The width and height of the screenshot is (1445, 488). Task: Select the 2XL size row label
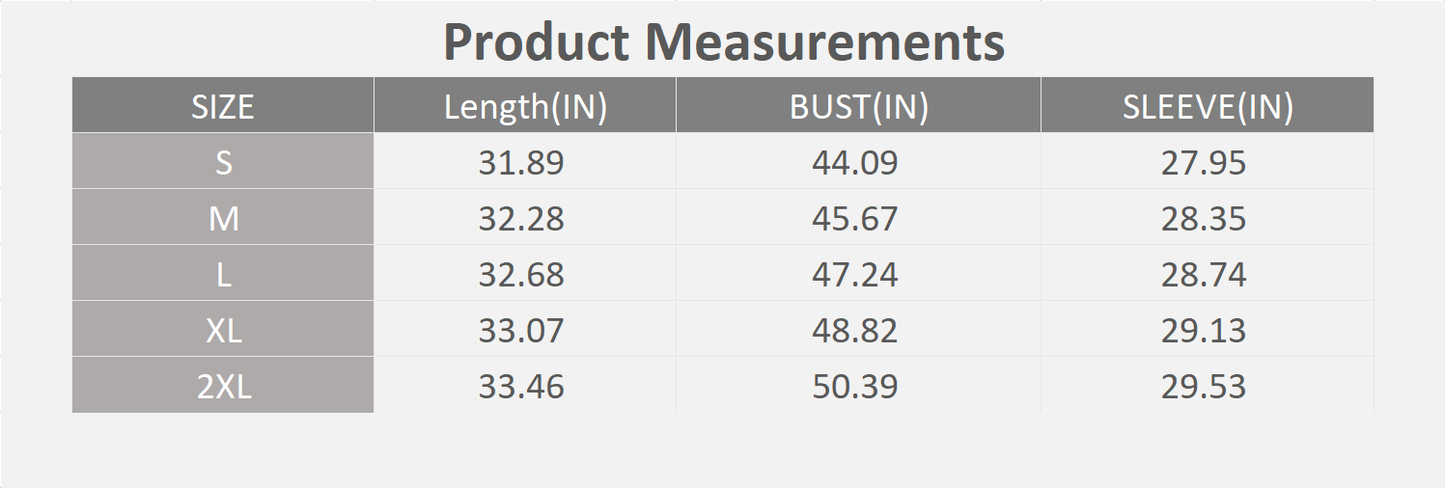(223, 386)
